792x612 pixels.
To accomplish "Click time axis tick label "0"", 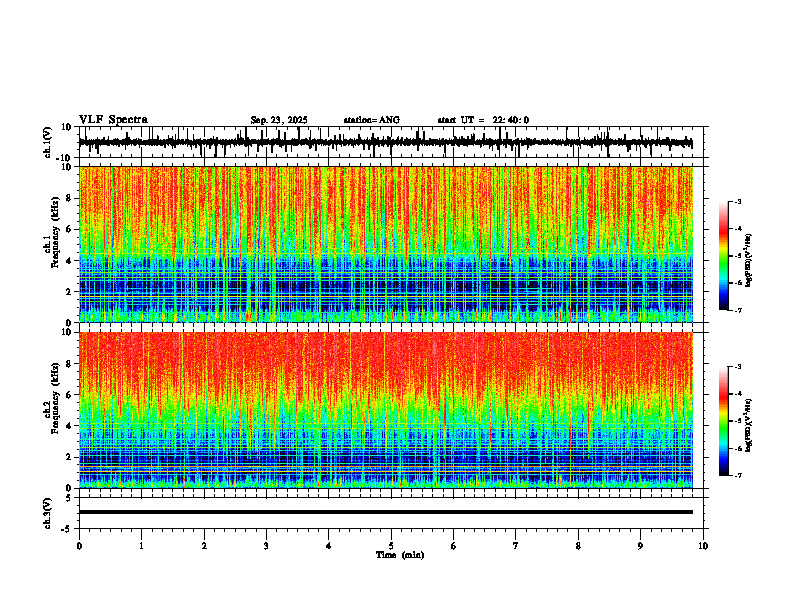I will pos(79,546).
